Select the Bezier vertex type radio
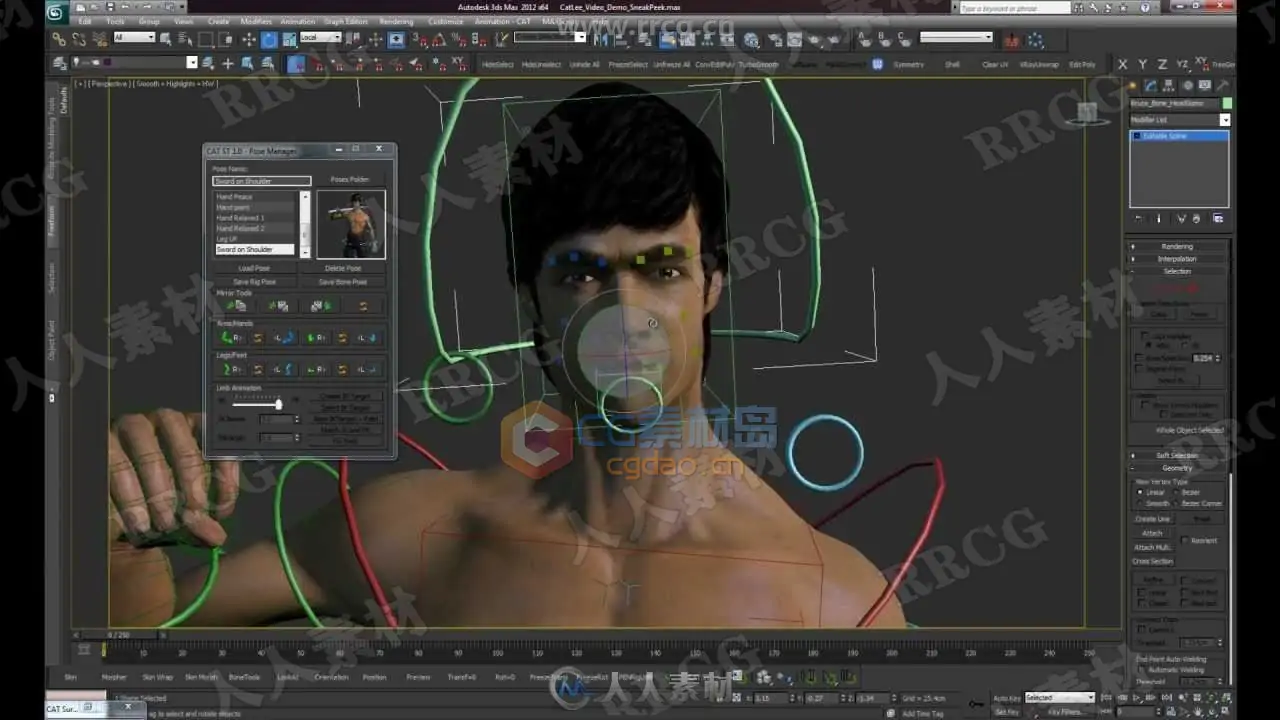1280x720 pixels. point(1174,492)
